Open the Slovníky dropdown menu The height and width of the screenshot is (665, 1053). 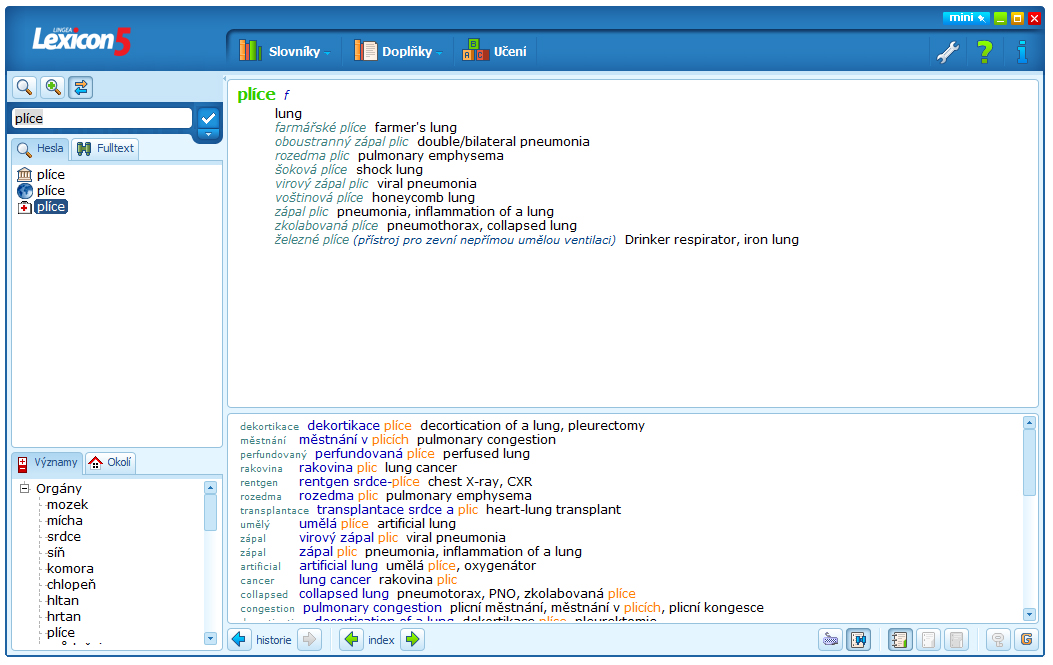click(285, 51)
